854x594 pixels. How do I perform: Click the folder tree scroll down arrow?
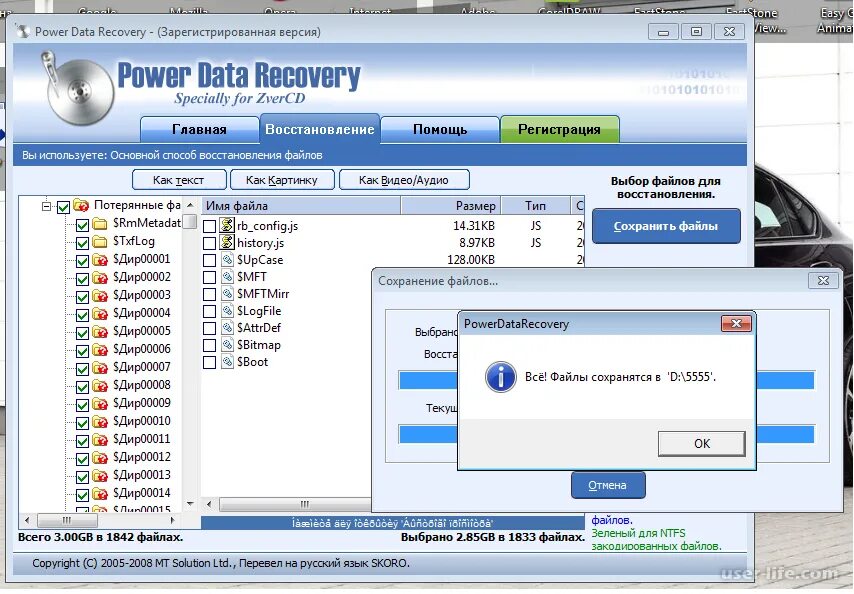(190, 504)
